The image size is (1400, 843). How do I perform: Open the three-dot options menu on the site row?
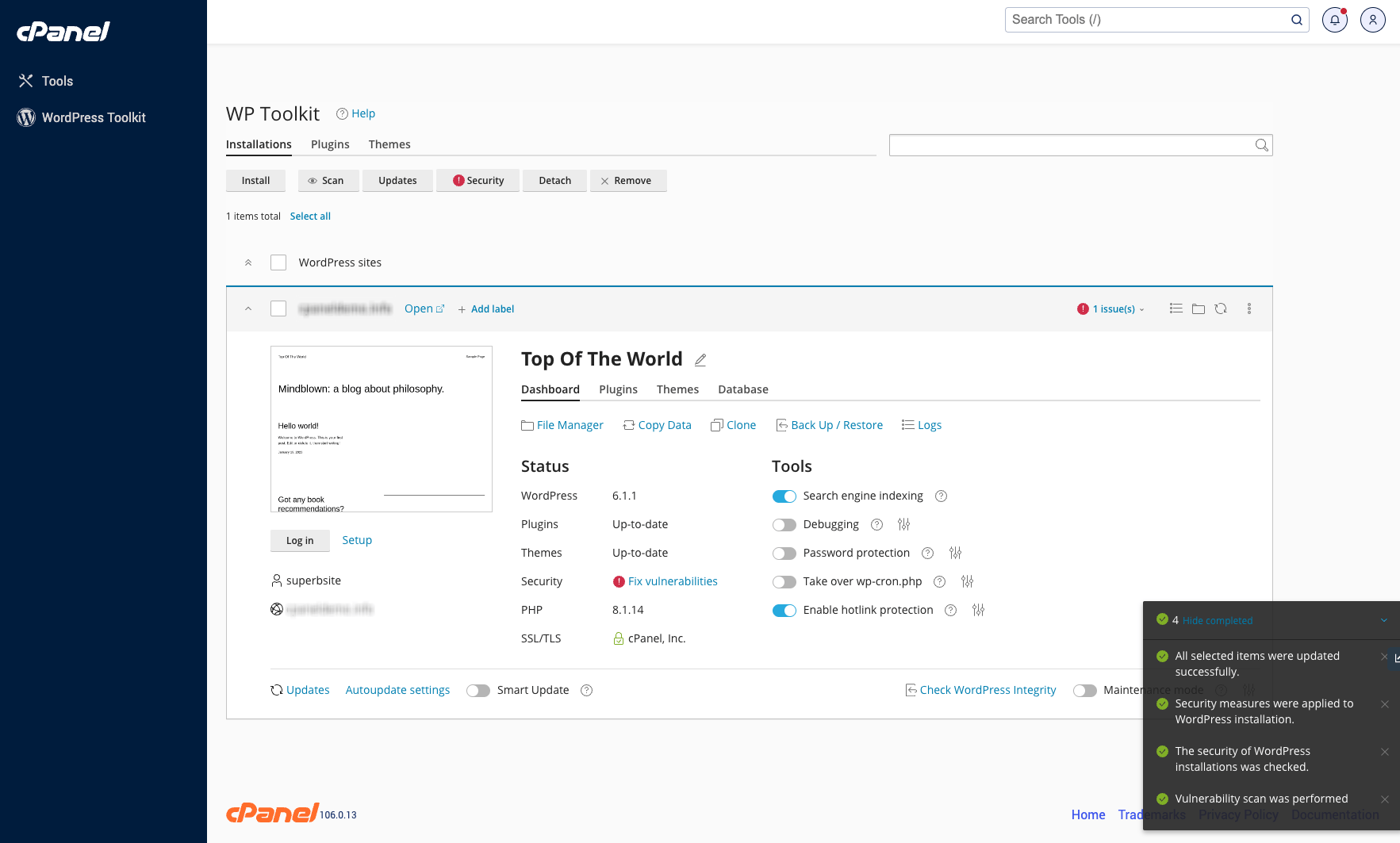(1249, 308)
